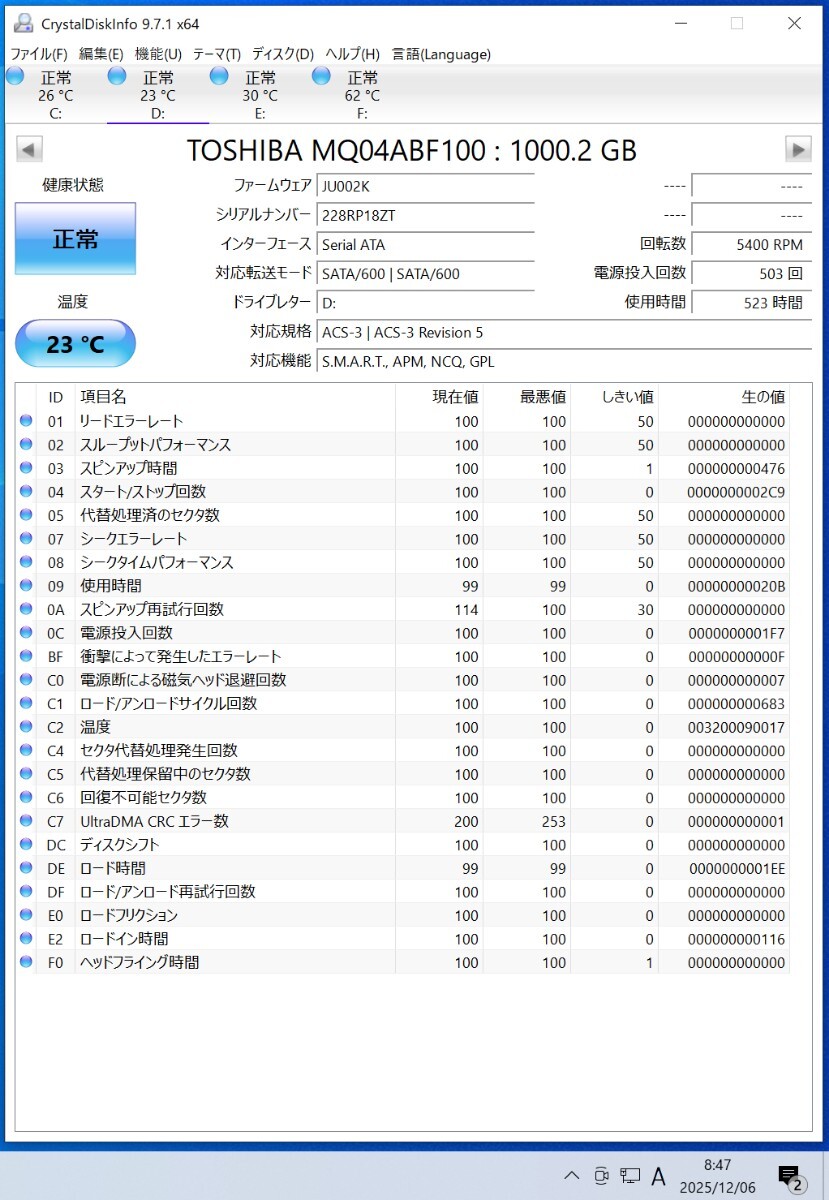The image size is (829, 1200).
Task: Click status icon of スピンアップ時間 row
Action: pos(26,468)
